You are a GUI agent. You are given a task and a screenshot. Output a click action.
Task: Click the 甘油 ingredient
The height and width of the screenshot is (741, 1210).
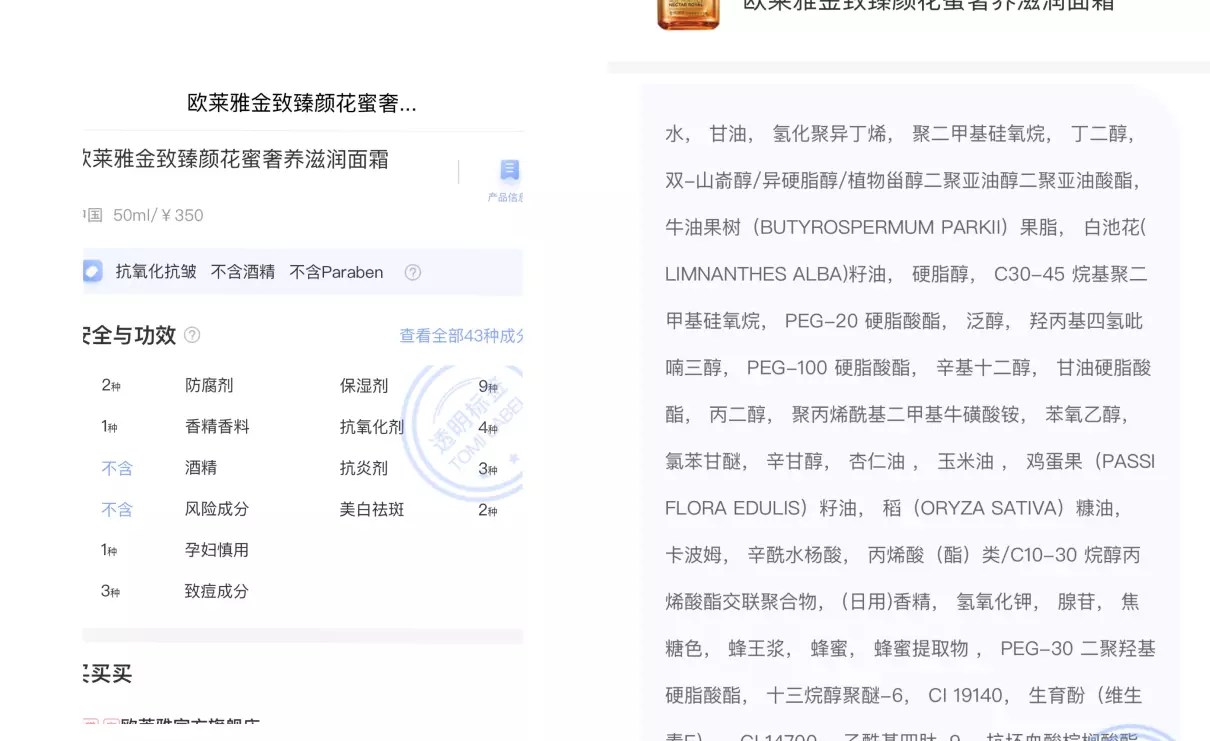pos(730,134)
